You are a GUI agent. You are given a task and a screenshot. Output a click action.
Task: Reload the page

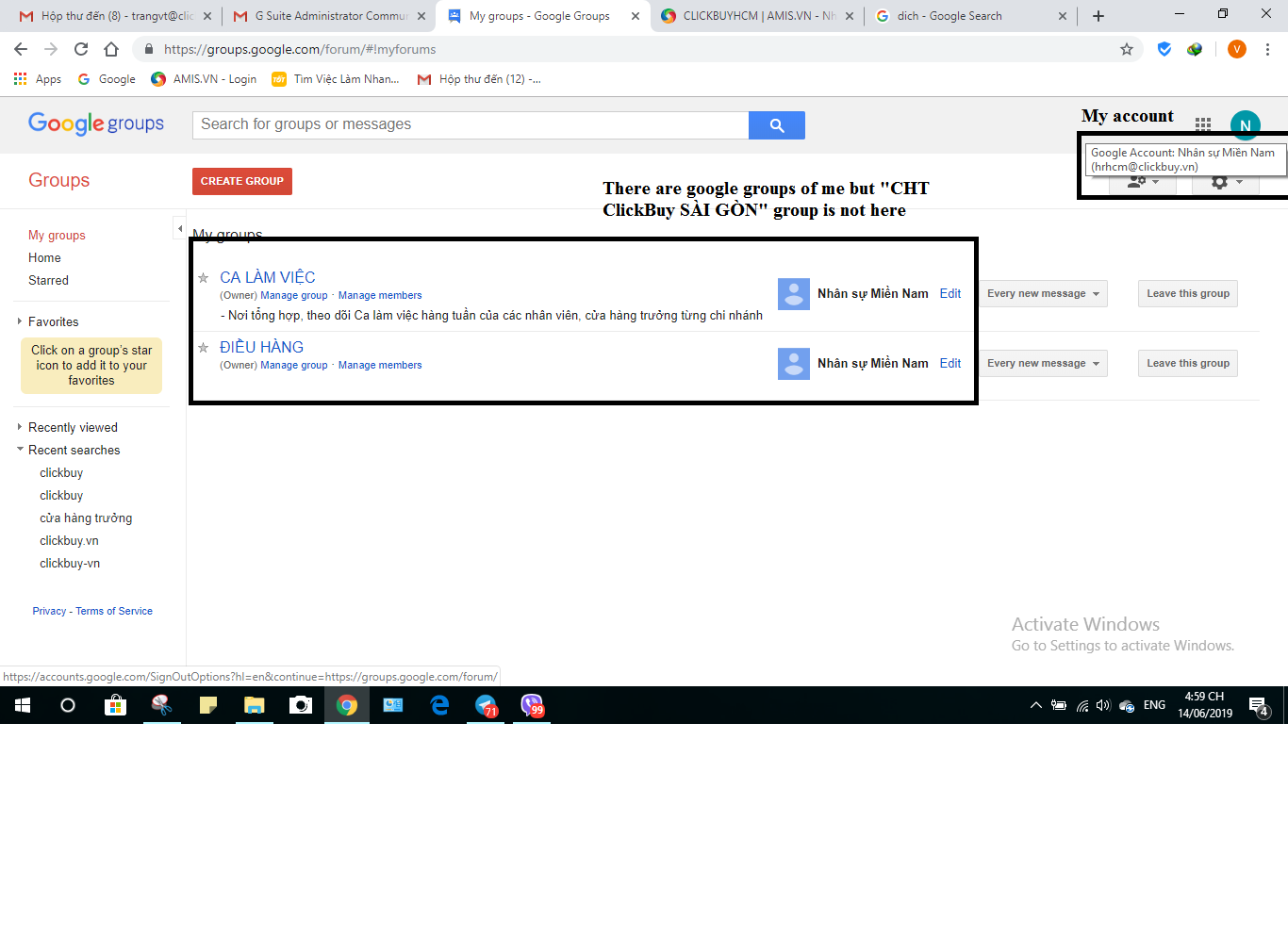click(x=81, y=49)
